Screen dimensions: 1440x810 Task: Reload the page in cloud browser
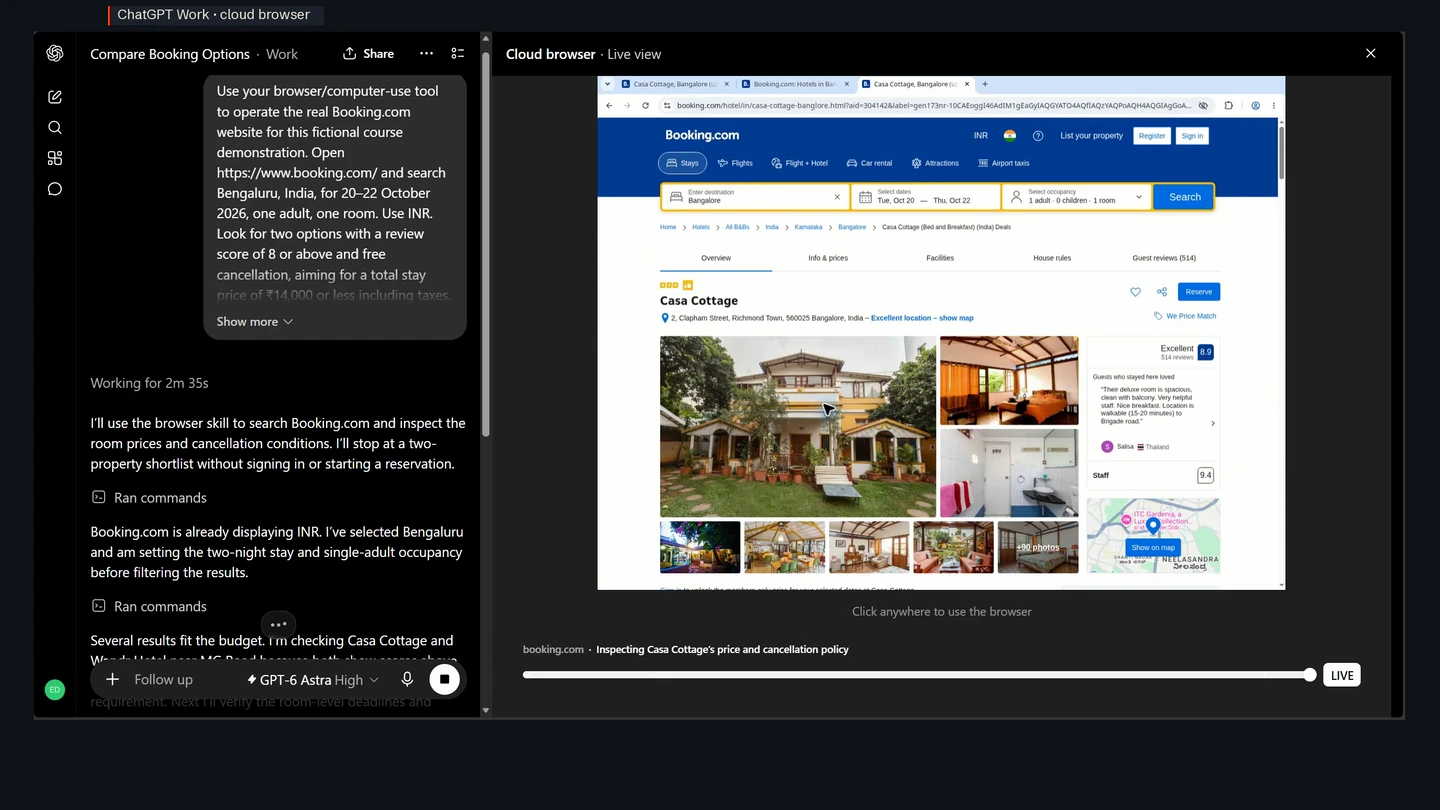(x=645, y=105)
